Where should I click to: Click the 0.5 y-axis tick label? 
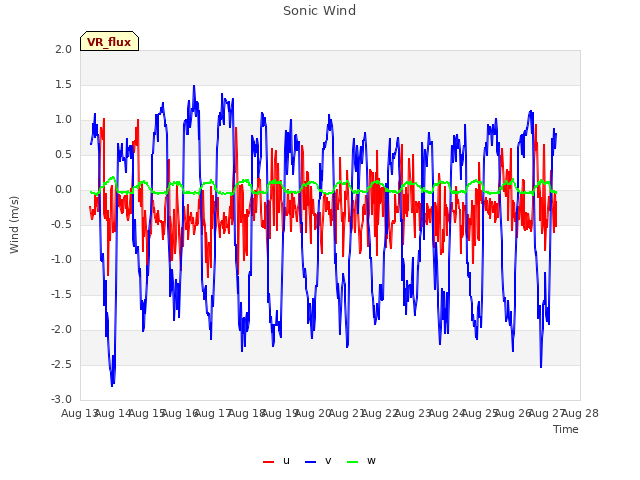(x=63, y=155)
